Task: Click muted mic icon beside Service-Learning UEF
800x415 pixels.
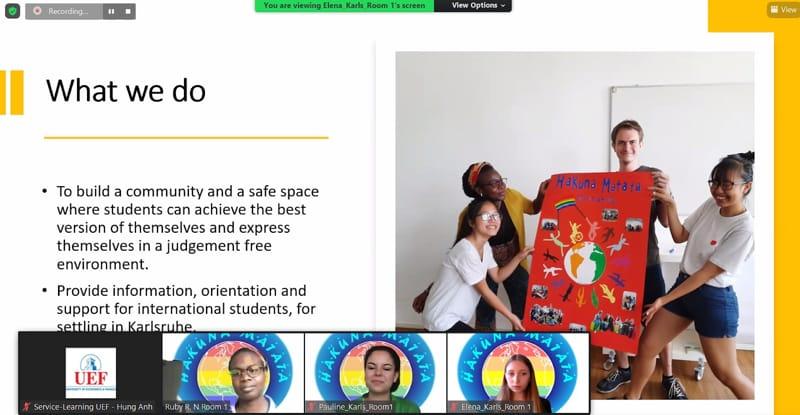Action: coord(27,407)
